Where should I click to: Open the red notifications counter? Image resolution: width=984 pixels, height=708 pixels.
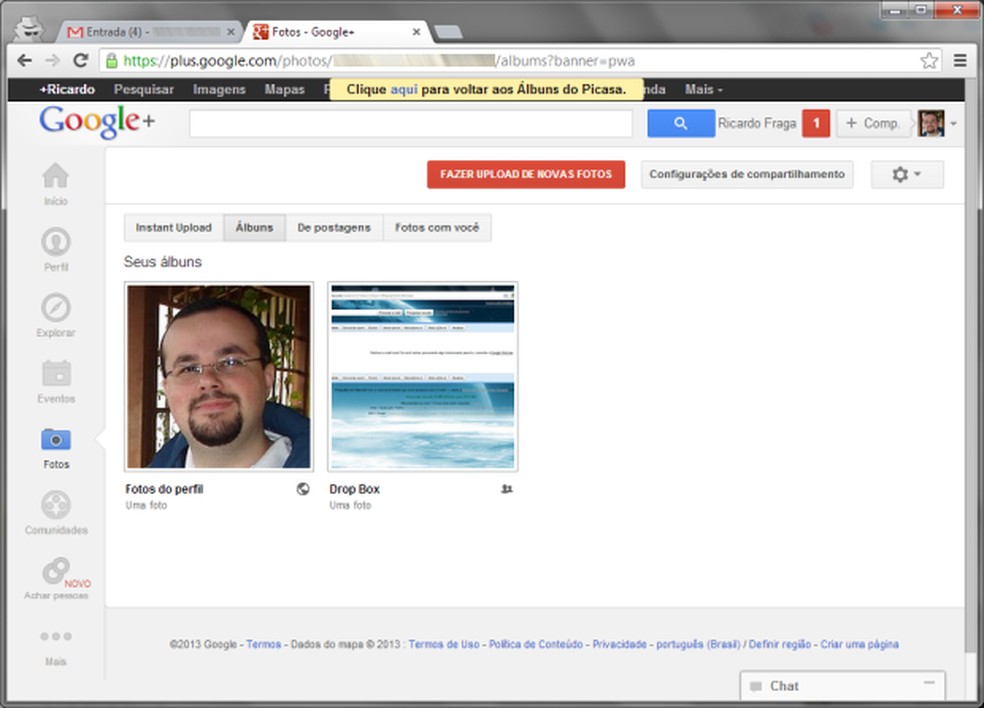[816, 123]
